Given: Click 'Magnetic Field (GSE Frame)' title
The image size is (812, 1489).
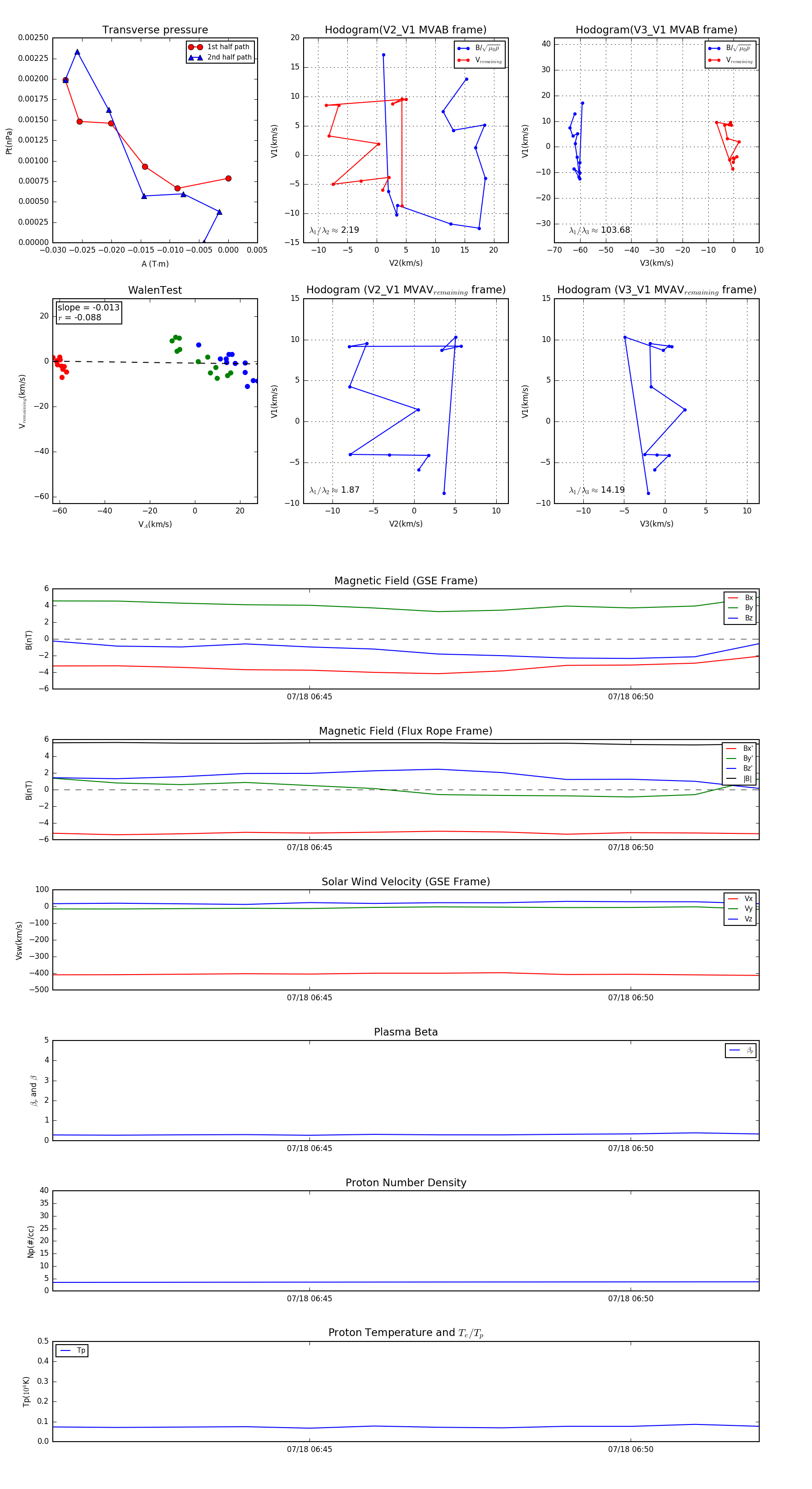Looking at the screenshot, I should pyautogui.click(x=406, y=581).
